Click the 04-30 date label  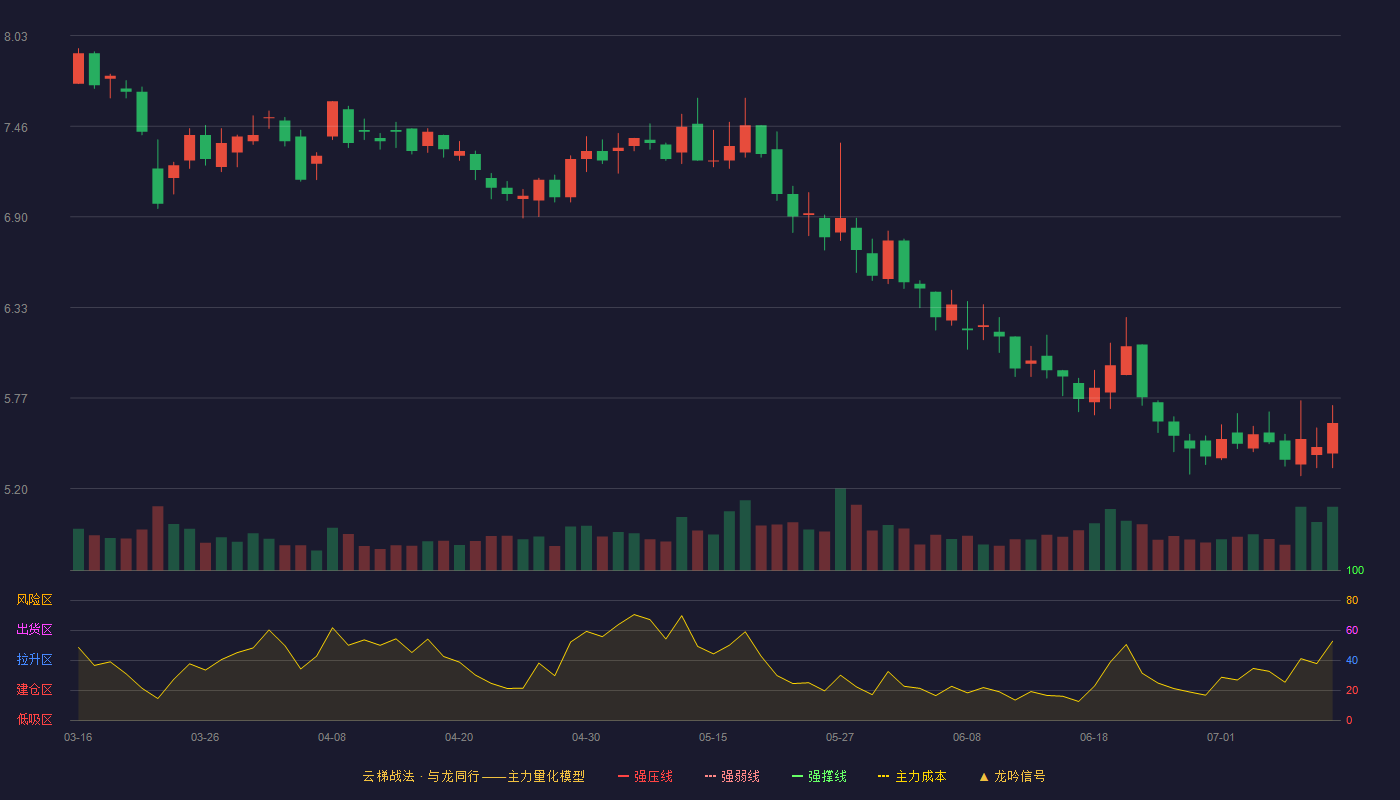pos(586,737)
